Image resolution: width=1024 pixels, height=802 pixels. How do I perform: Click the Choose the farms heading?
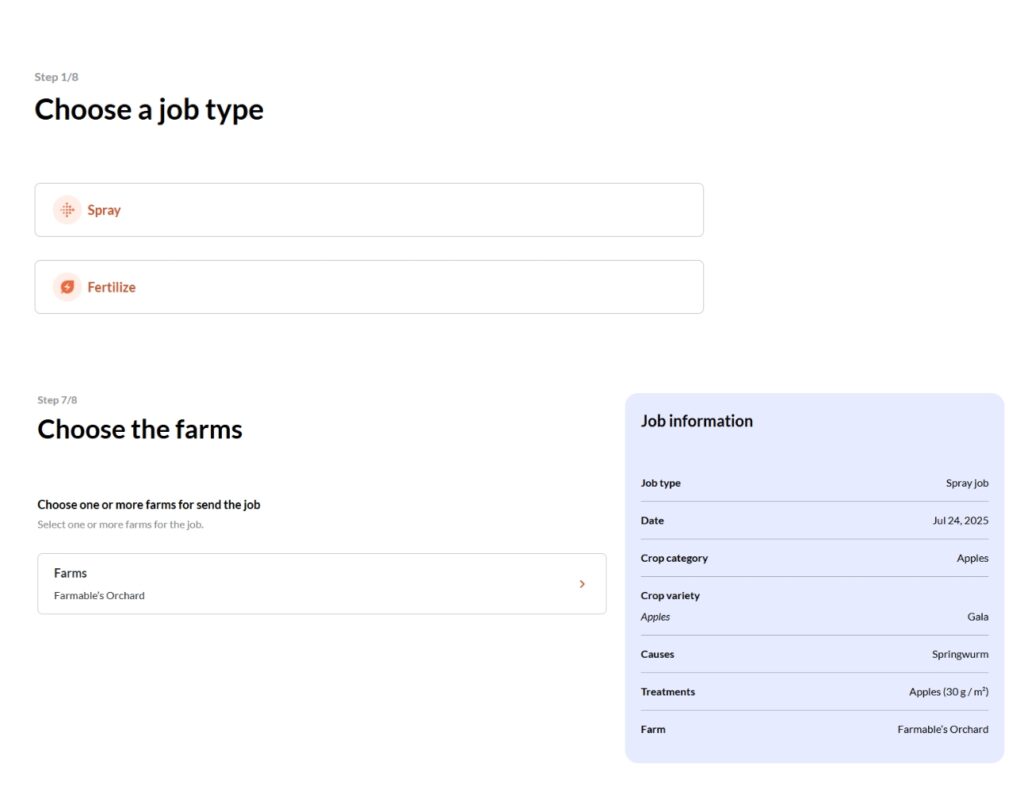[140, 430]
